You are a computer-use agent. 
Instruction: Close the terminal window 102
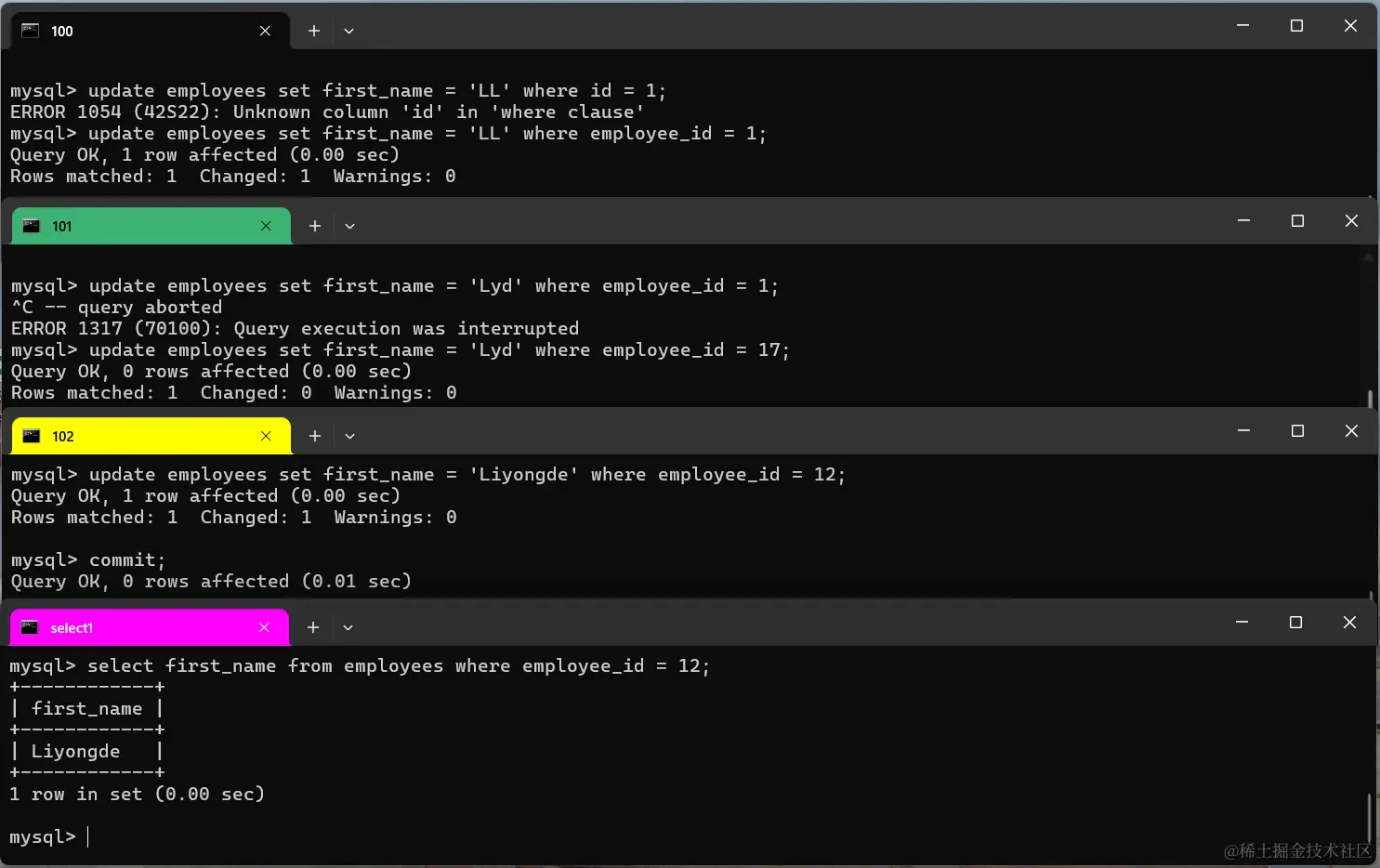pos(1351,430)
